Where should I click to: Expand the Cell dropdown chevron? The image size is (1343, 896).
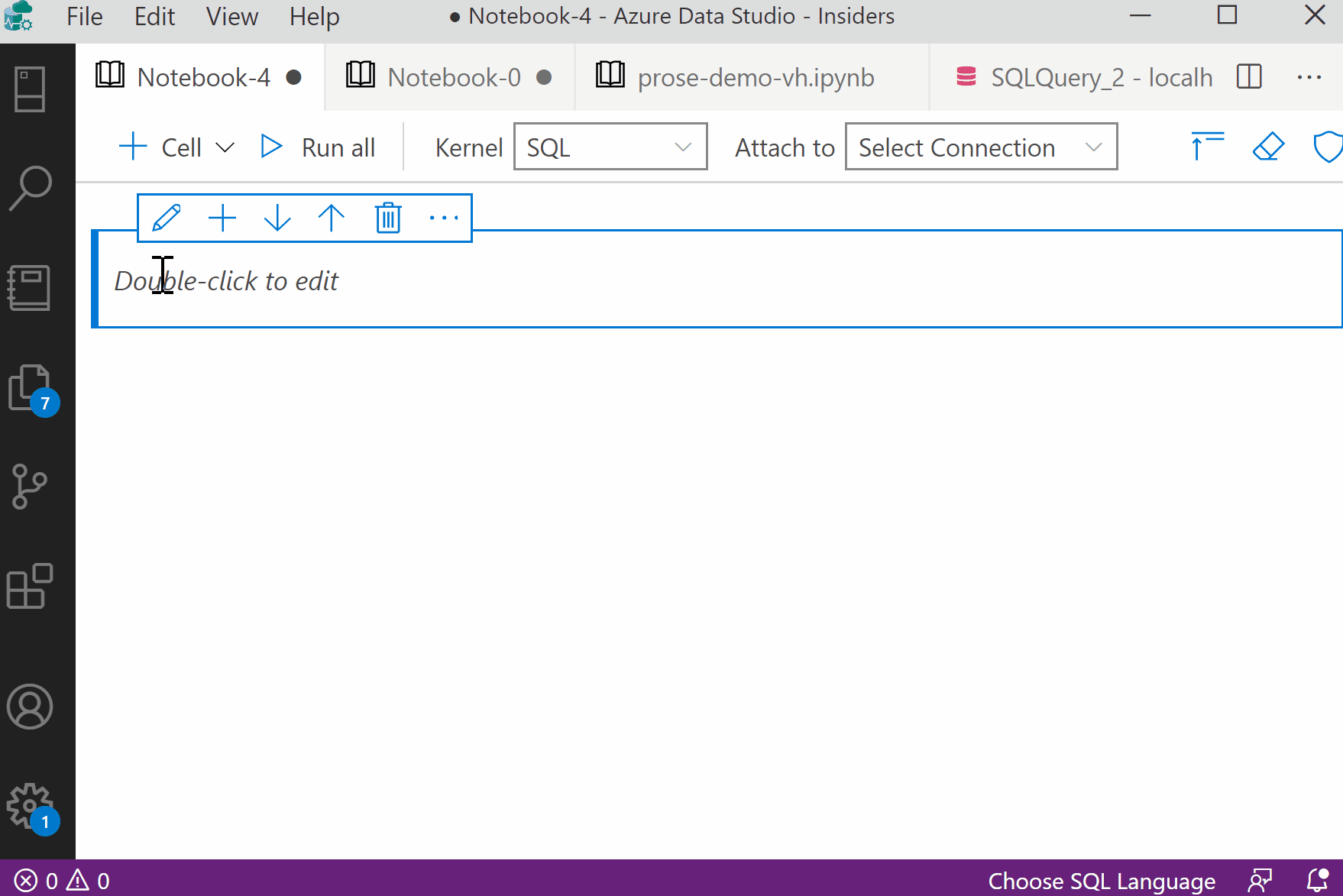point(225,147)
